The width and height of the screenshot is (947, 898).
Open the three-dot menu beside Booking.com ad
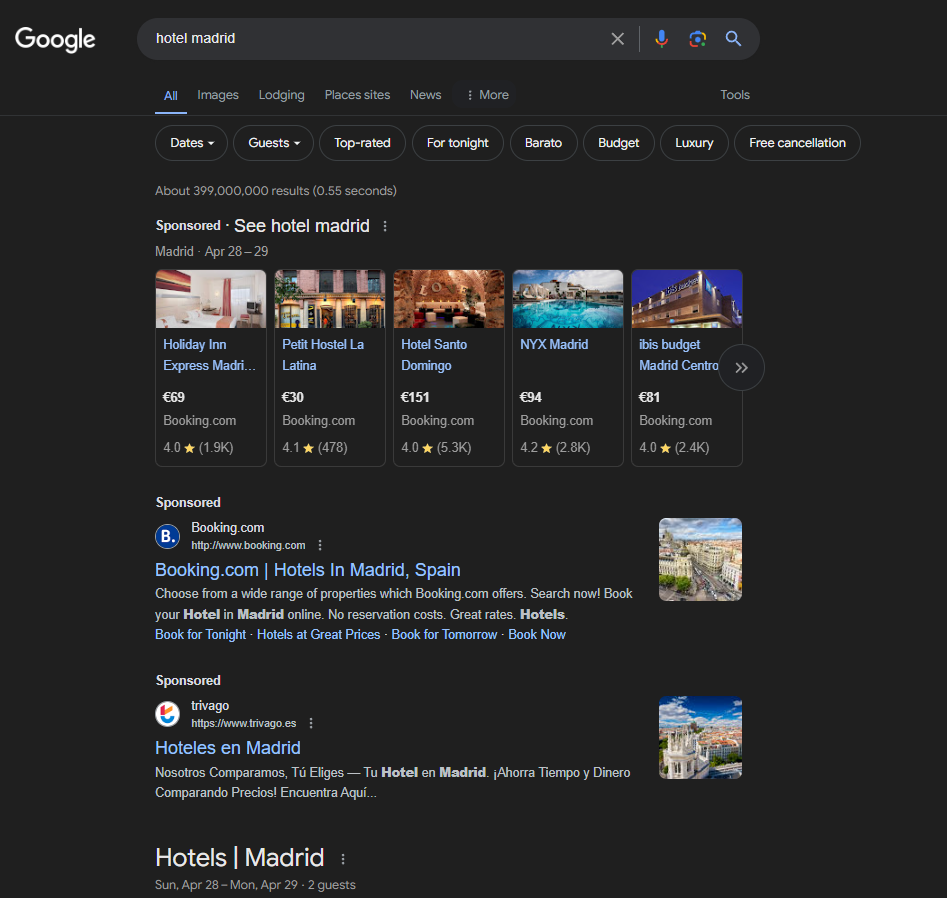(x=319, y=544)
